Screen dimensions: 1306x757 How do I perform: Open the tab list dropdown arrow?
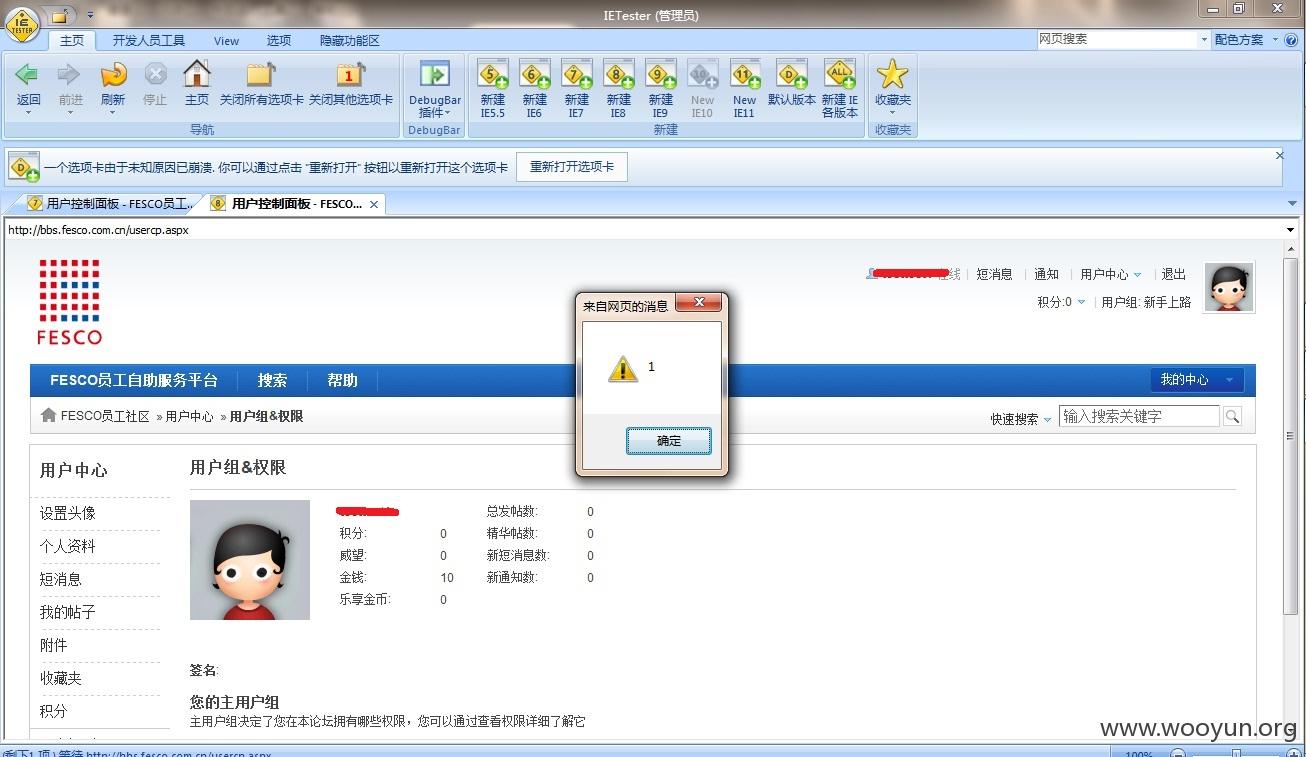pos(1292,204)
